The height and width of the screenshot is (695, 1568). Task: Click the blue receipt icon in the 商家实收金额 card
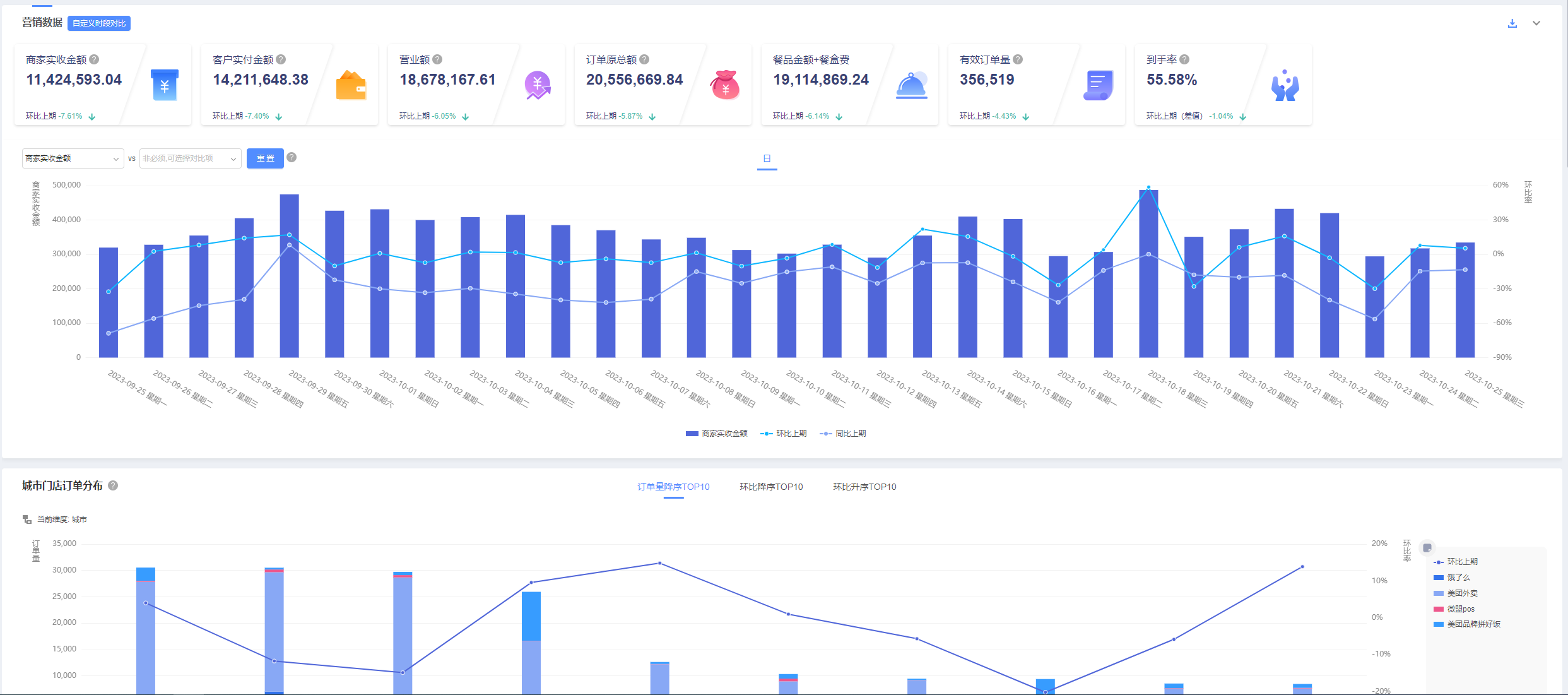pyautogui.click(x=165, y=85)
